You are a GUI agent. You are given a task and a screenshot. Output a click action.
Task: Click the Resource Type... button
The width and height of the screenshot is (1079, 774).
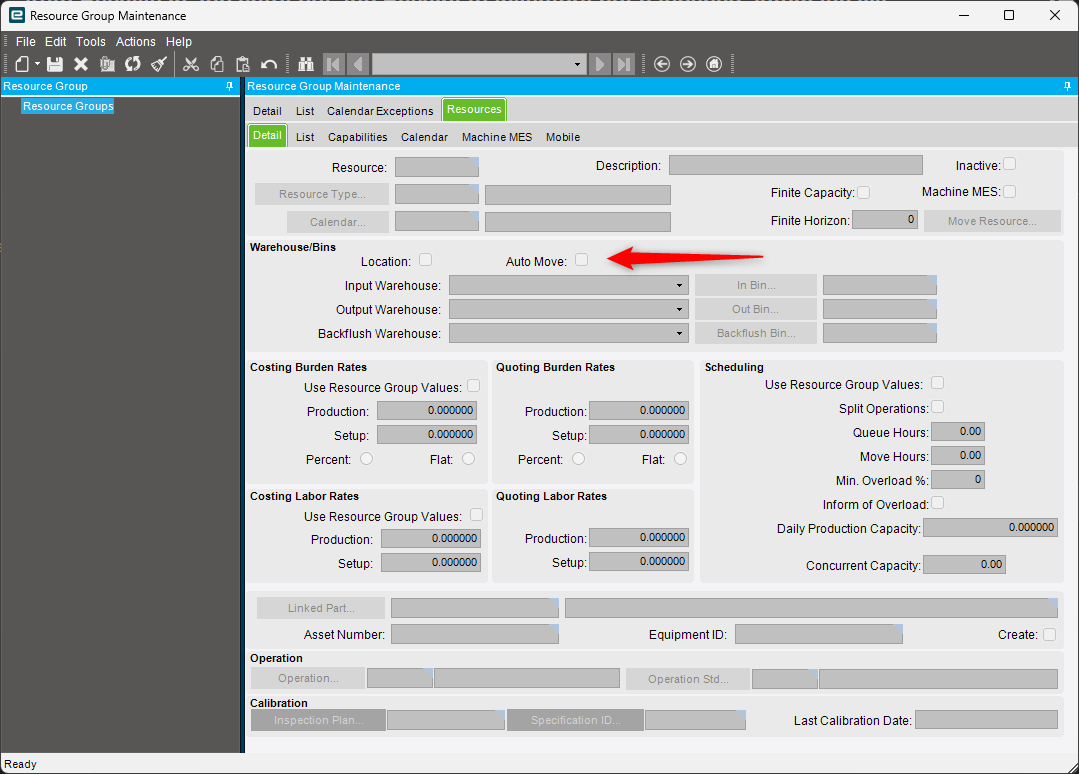point(322,194)
